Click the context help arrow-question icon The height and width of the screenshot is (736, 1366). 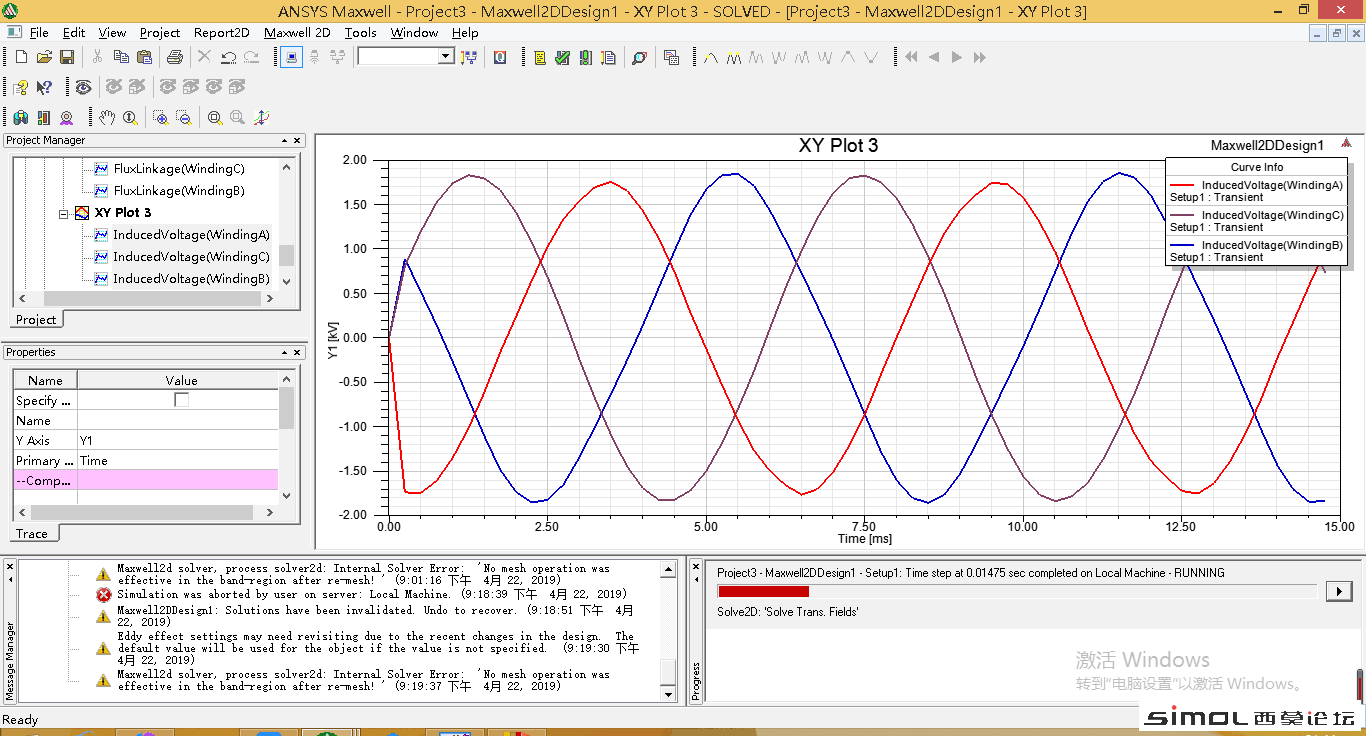coord(44,87)
